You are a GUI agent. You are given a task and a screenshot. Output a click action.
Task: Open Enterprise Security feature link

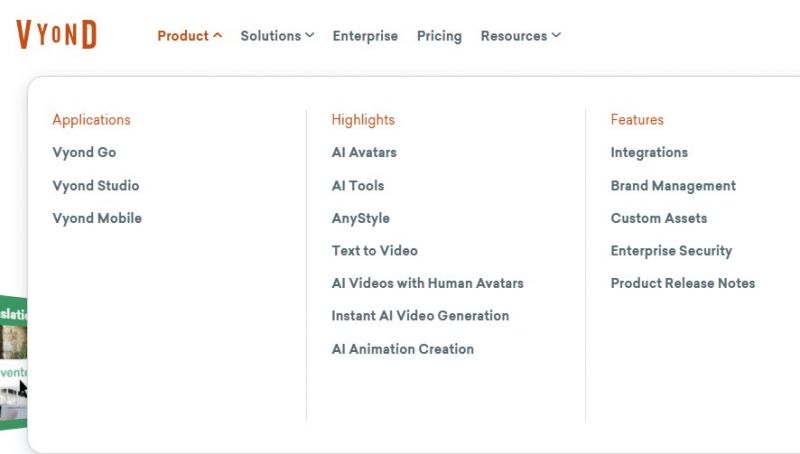click(671, 250)
